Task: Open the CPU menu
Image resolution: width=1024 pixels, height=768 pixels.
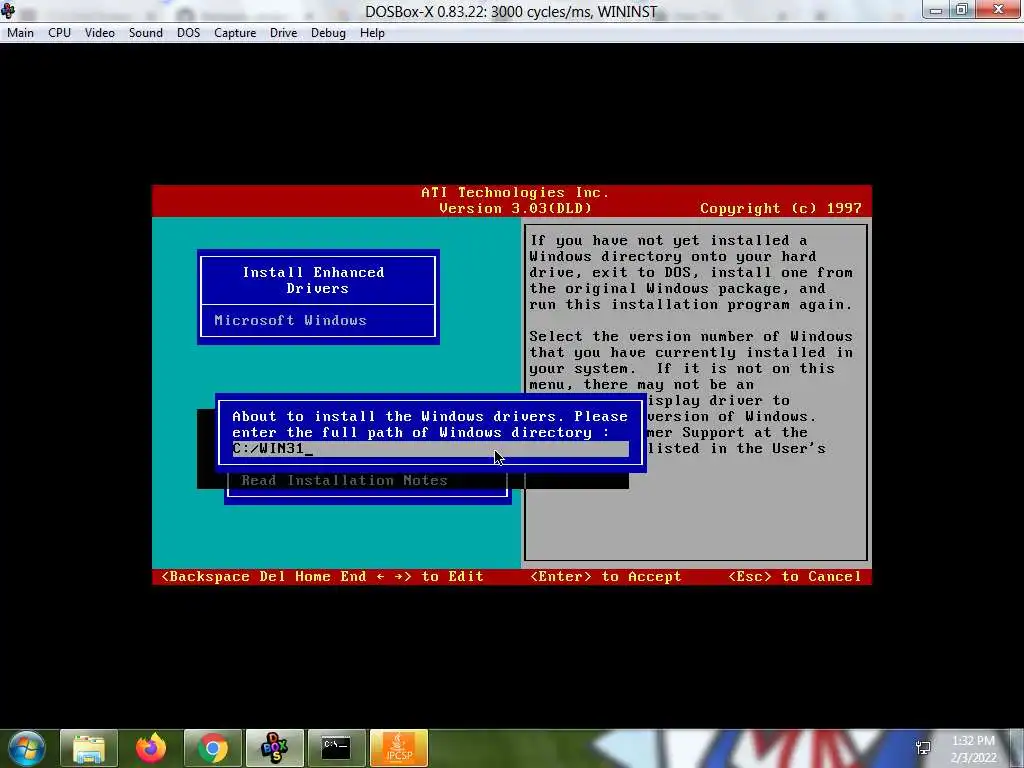Action: (59, 33)
